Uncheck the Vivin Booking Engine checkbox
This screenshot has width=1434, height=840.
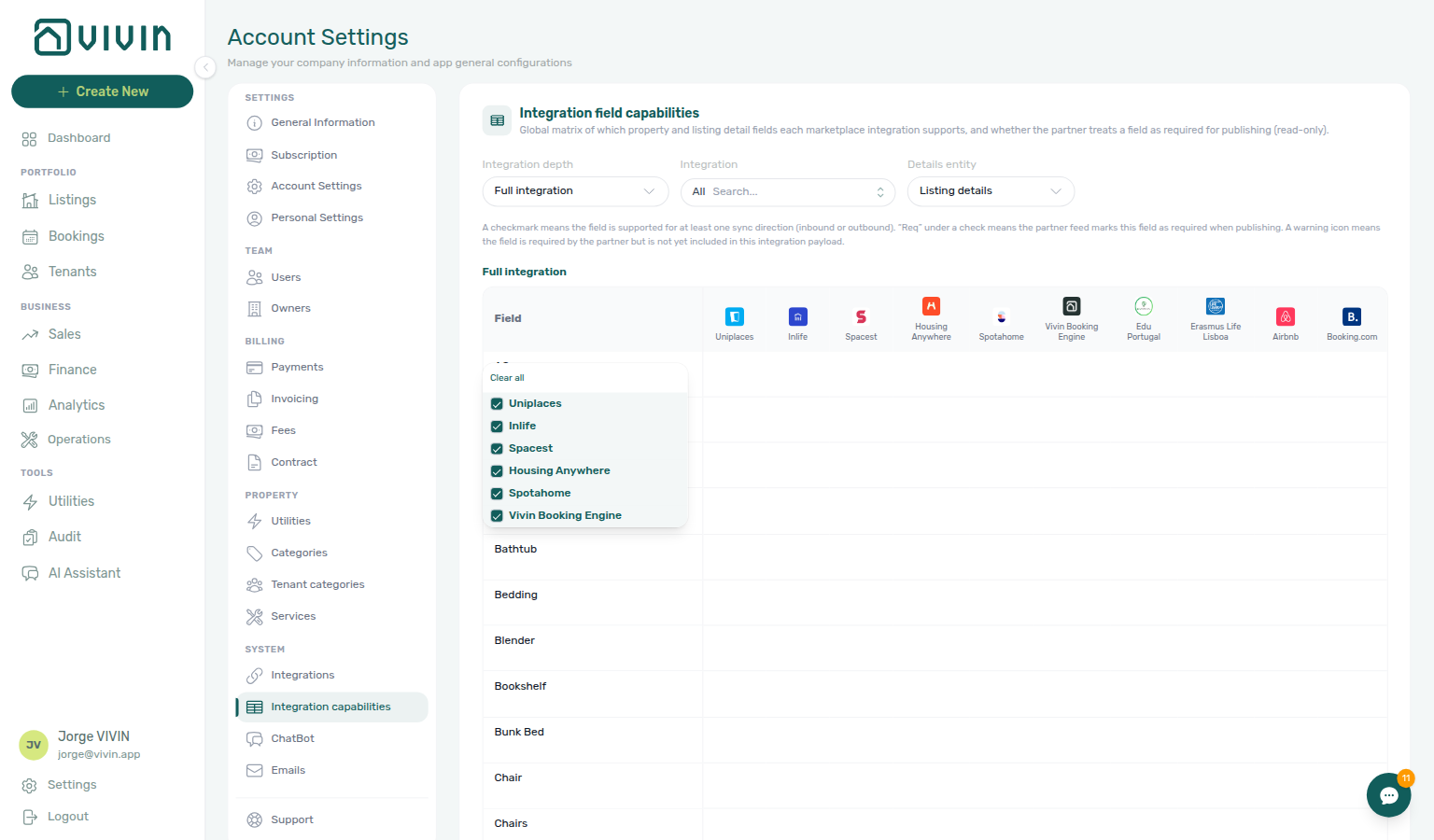point(497,516)
